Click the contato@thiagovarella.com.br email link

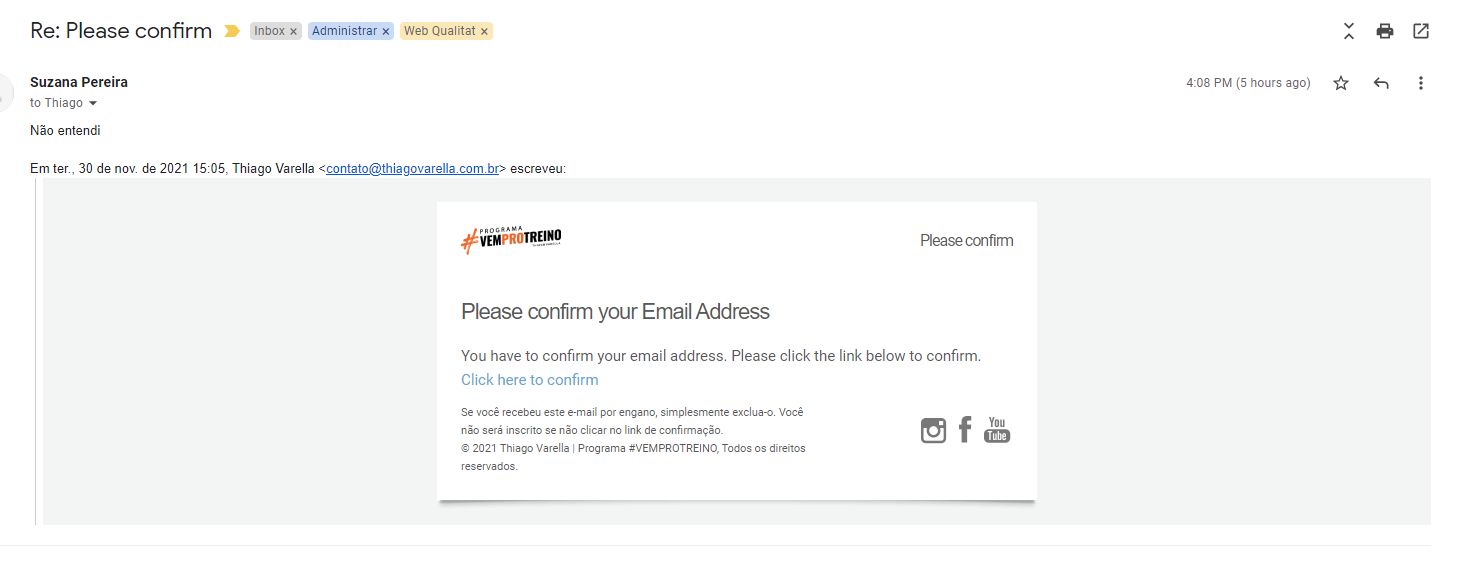[412, 169]
